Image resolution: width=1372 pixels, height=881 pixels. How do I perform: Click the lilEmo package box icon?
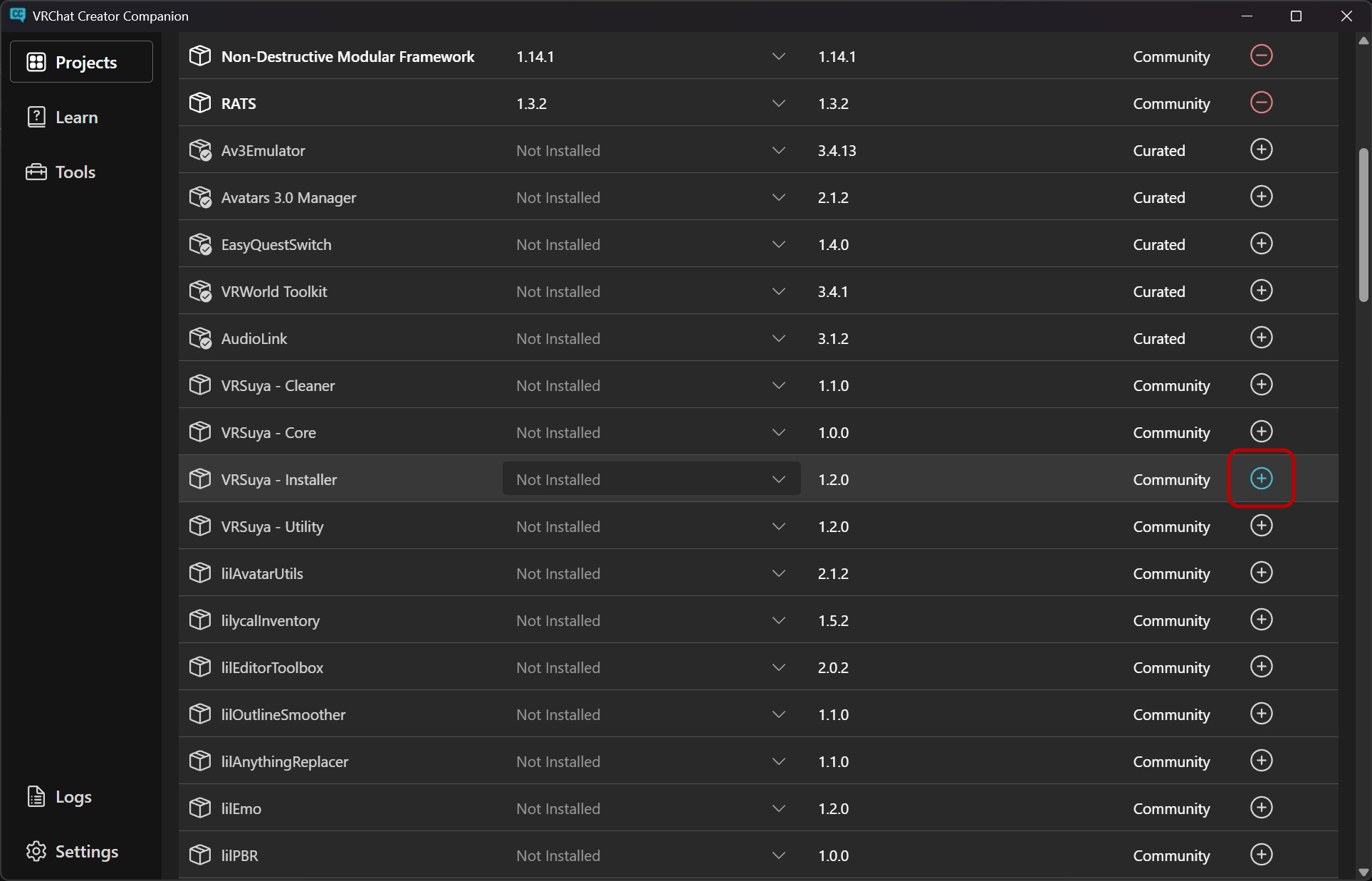pyautogui.click(x=200, y=808)
